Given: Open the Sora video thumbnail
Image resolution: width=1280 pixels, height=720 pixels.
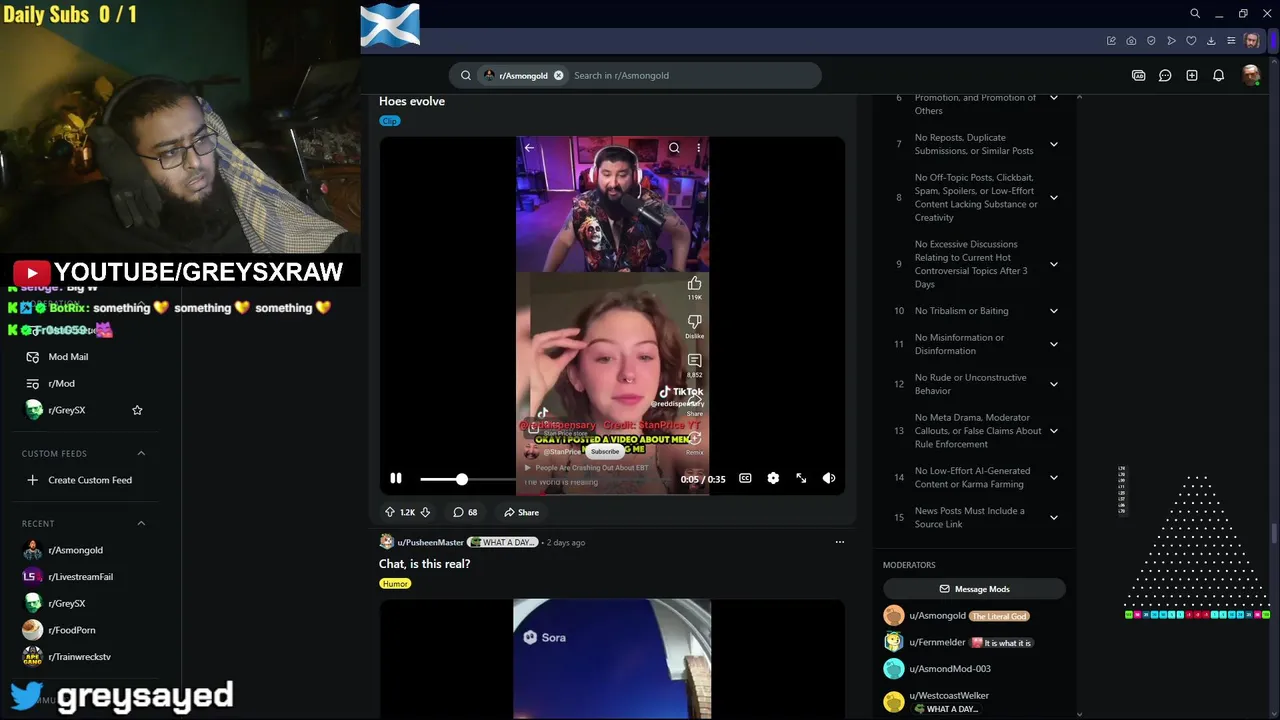Looking at the screenshot, I should 612,659.
